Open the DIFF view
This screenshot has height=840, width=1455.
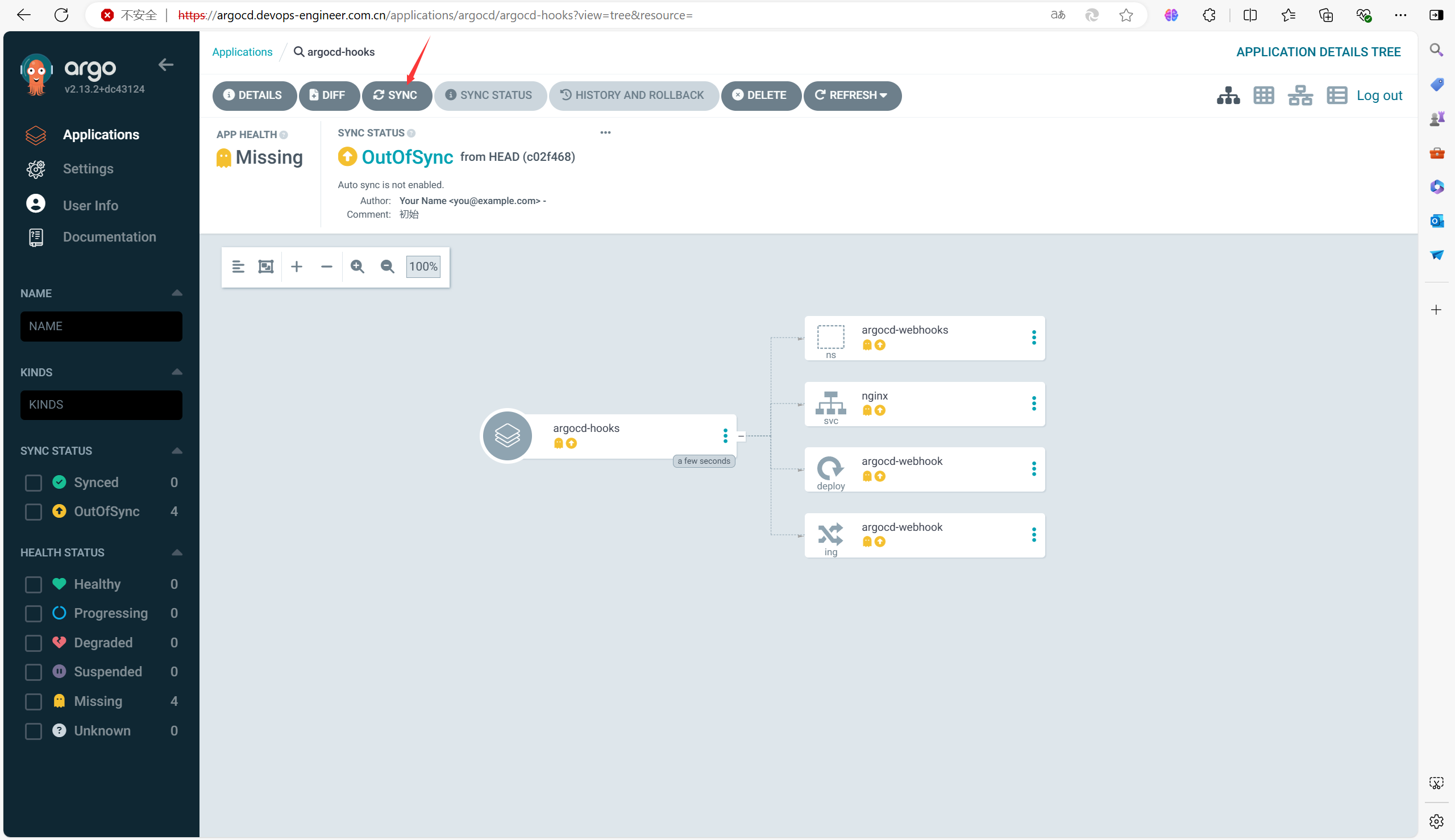[x=329, y=95]
